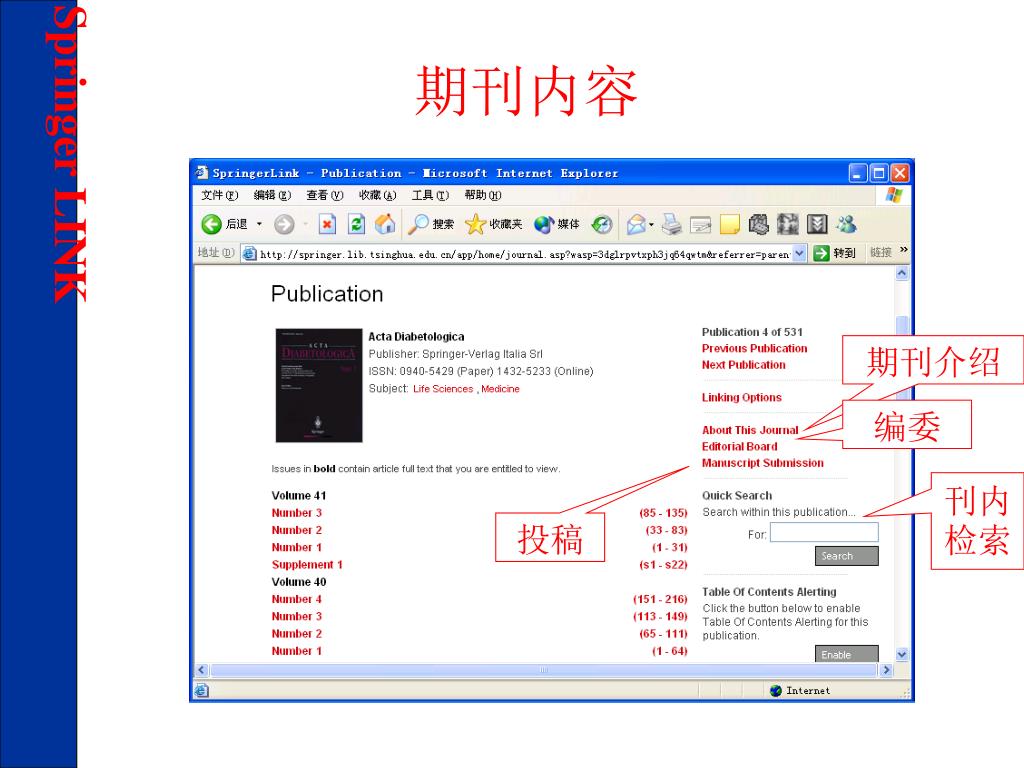Open the Supplement 1 issue link

click(307, 565)
